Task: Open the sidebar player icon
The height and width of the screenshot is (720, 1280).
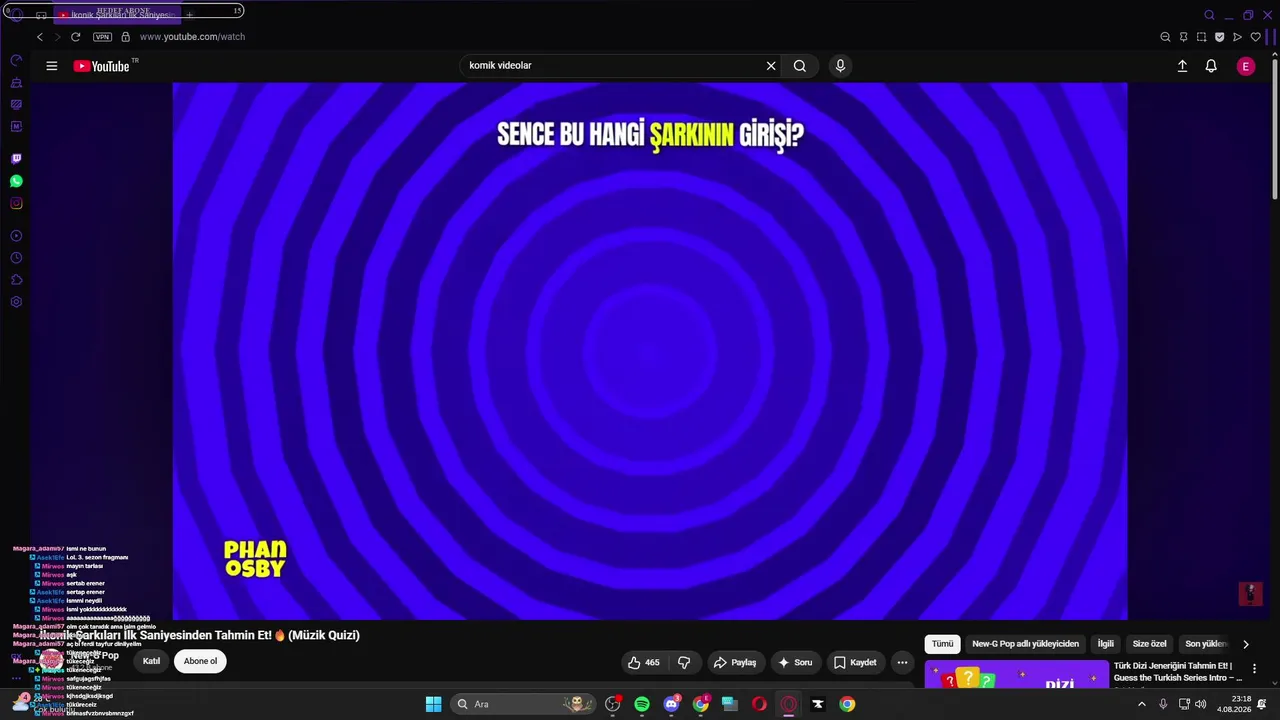Action: coord(16,236)
